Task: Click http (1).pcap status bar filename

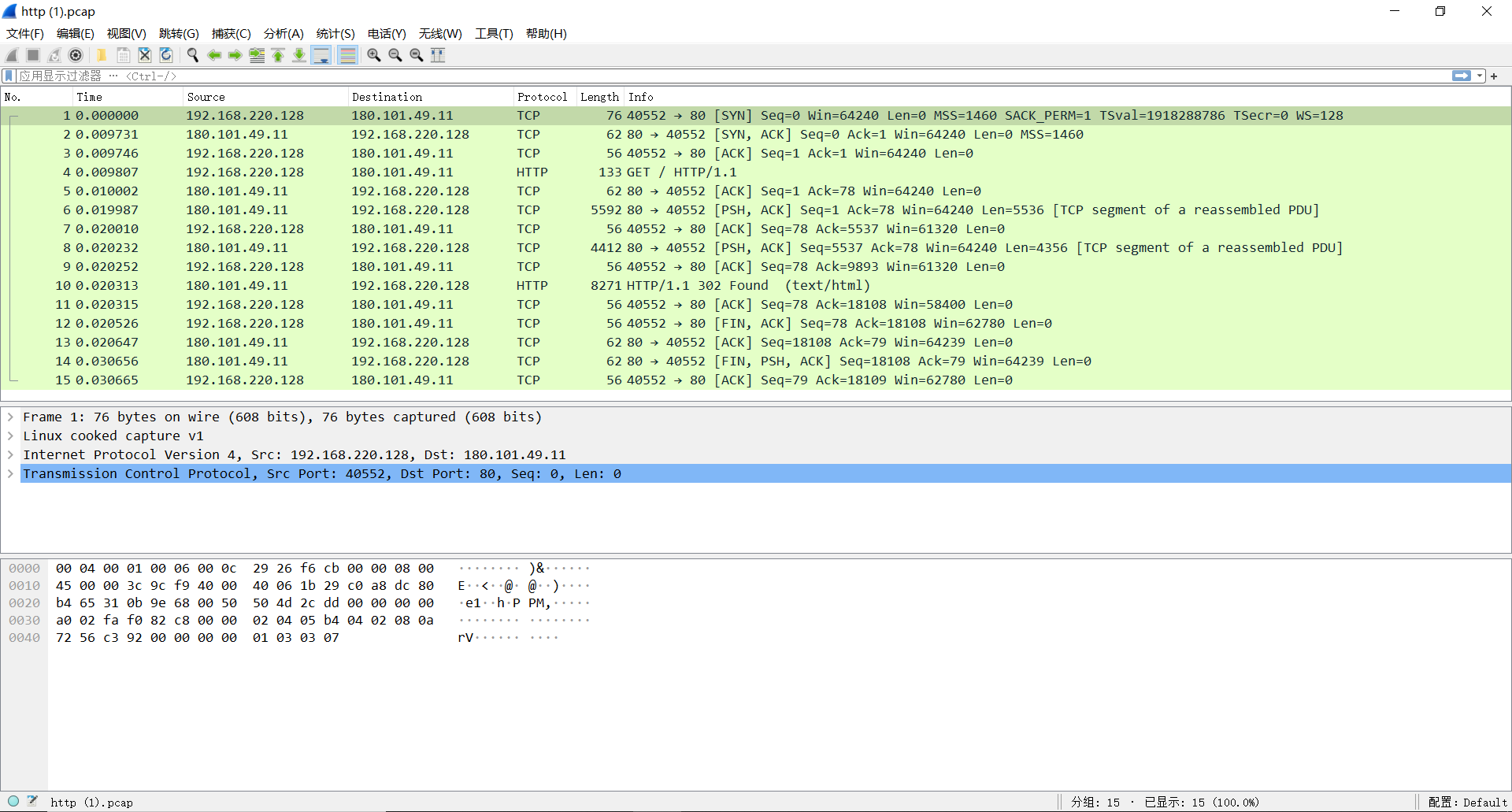Action: tap(91, 803)
